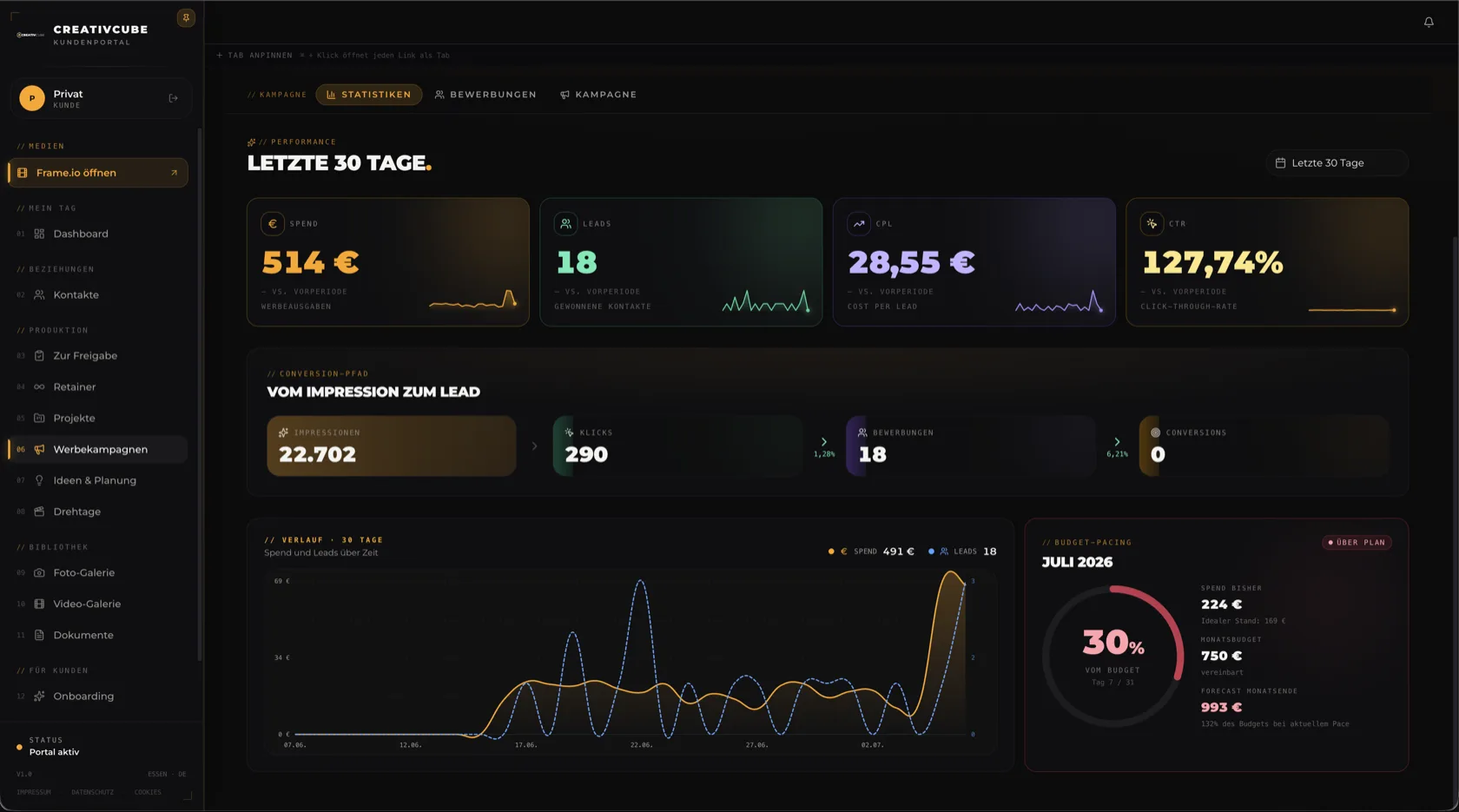
Task: Select the Impressionen 22.702 funnel step
Action: (392, 446)
